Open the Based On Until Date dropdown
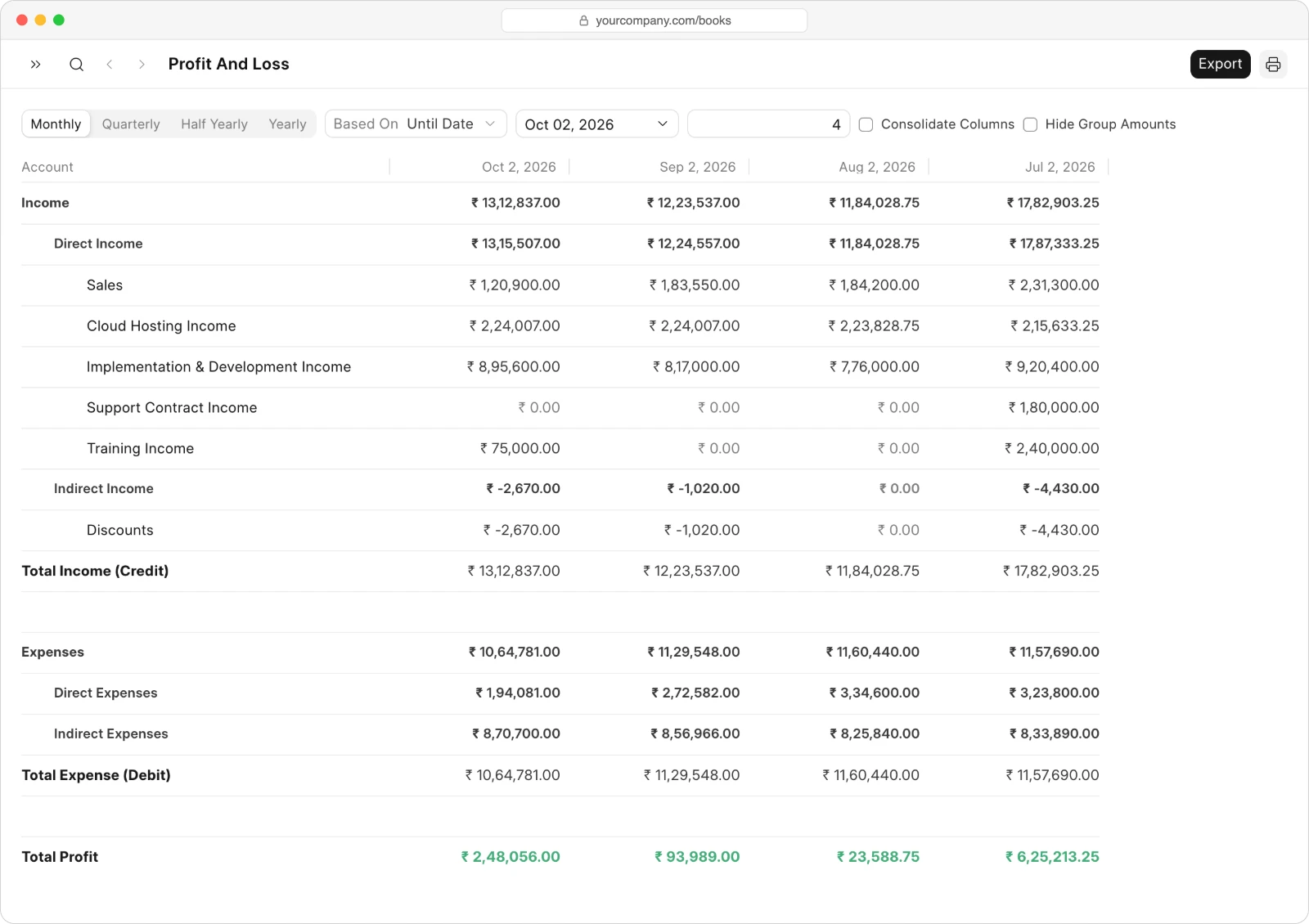This screenshot has width=1309, height=924. click(x=416, y=124)
